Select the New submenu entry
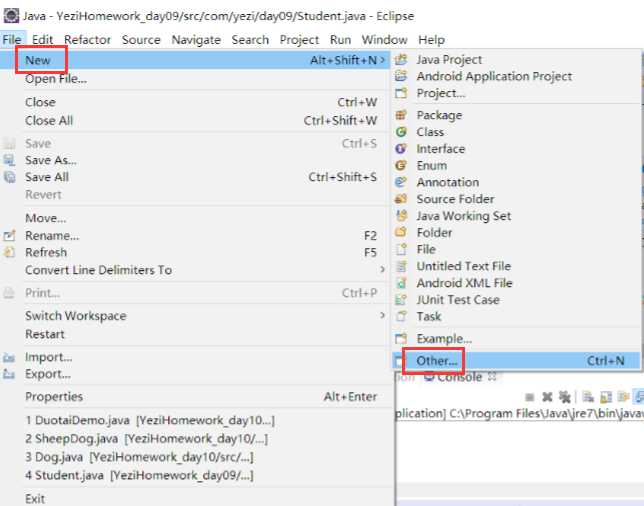The image size is (644, 506). click(x=195, y=60)
